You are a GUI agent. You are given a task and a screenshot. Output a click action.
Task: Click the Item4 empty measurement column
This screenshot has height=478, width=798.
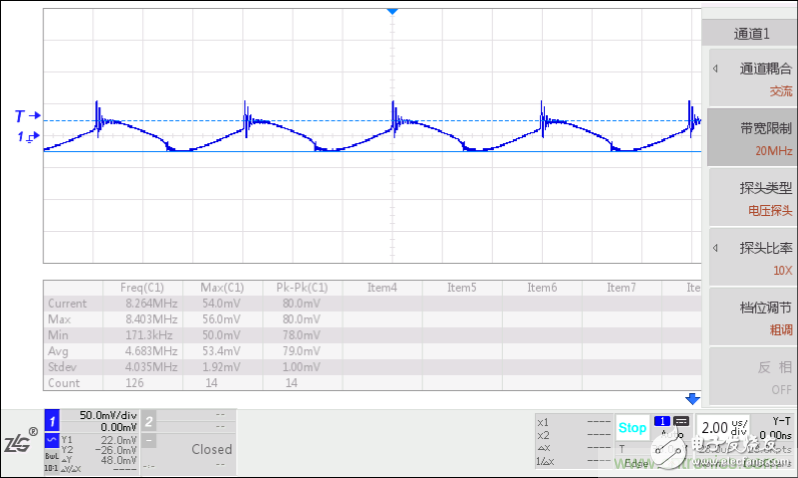tap(382, 288)
